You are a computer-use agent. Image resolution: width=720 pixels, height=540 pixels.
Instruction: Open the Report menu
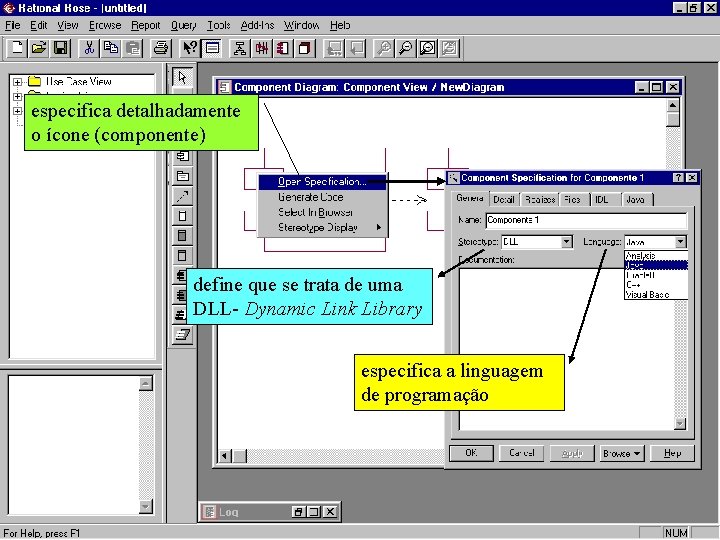click(146, 25)
